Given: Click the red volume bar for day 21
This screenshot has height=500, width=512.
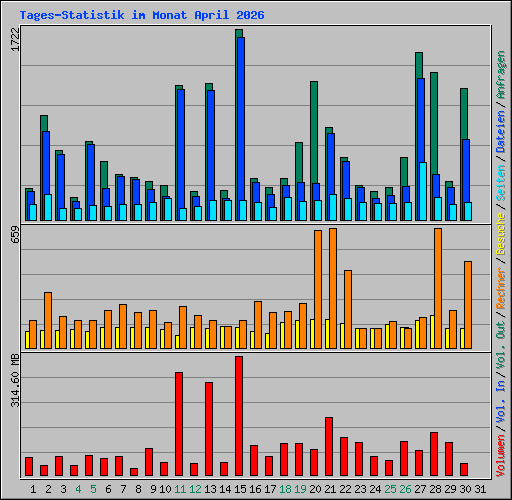Looking at the screenshot, I should point(329,447).
